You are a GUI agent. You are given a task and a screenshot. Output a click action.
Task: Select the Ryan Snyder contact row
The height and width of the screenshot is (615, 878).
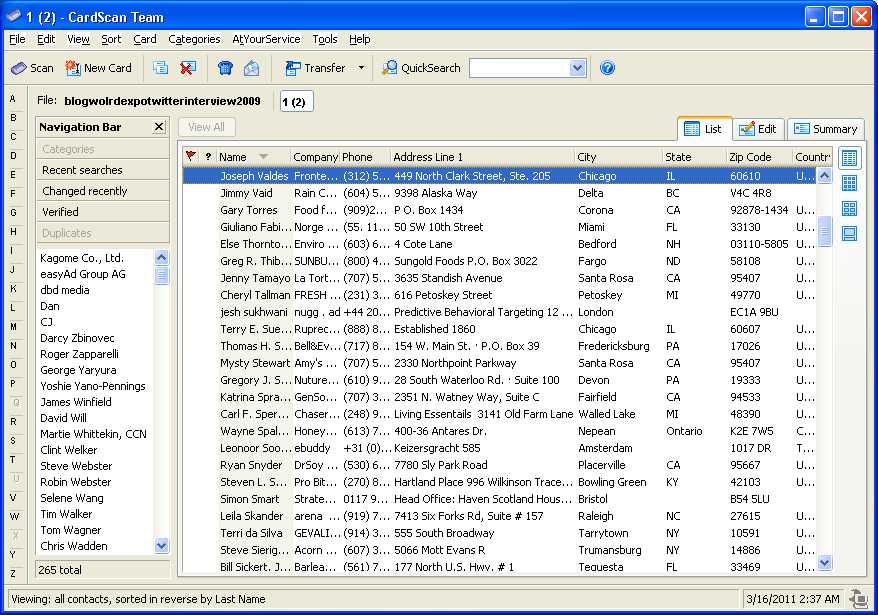point(499,465)
